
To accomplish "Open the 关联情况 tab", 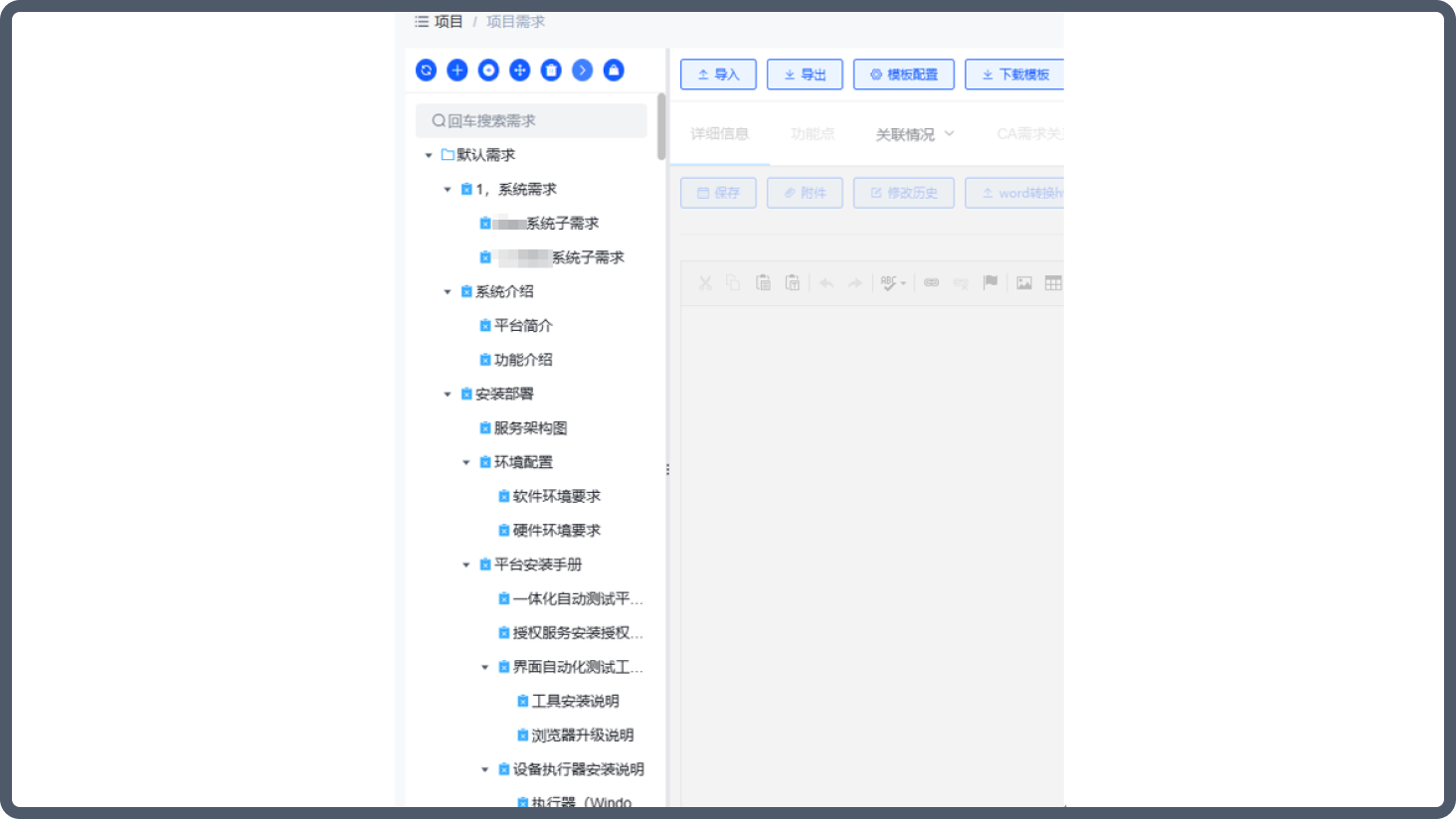I will [905, 134].
